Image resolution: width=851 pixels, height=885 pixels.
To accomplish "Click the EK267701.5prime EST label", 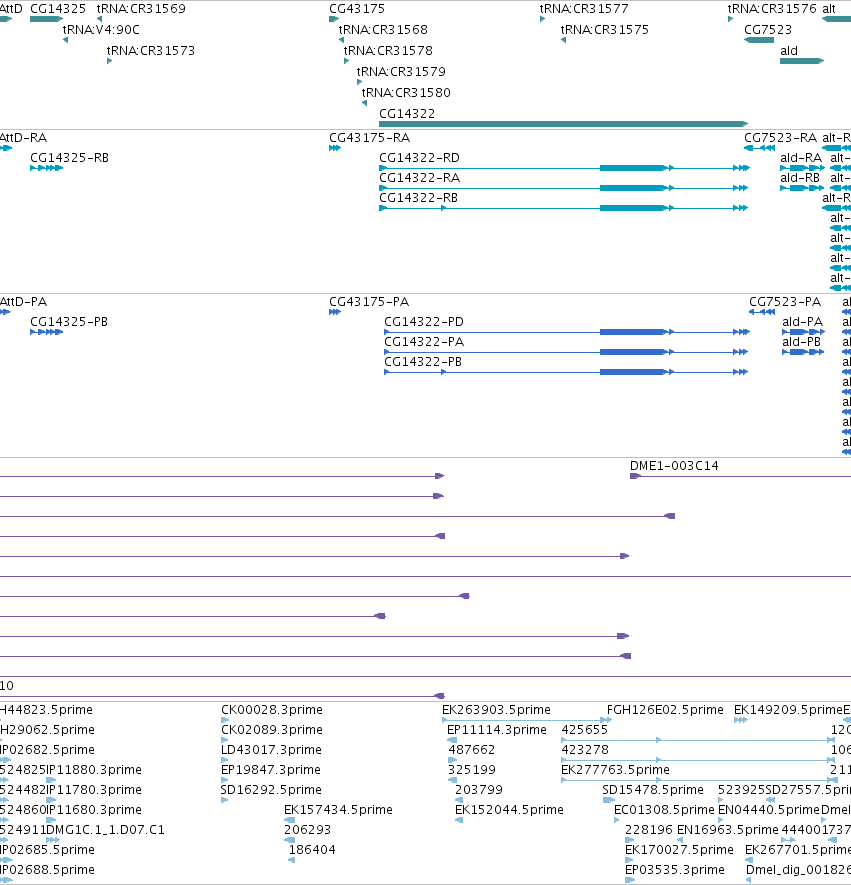I will [798, 850].
